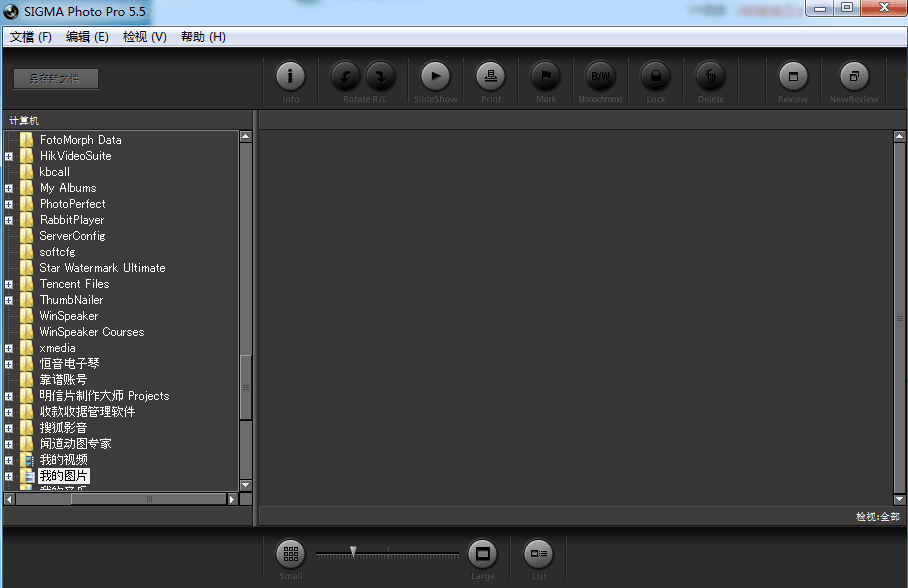This screenshot has height=588, width=908.
Task: Select the 收款收据管理软件 folder
Action: pos(87,412)
